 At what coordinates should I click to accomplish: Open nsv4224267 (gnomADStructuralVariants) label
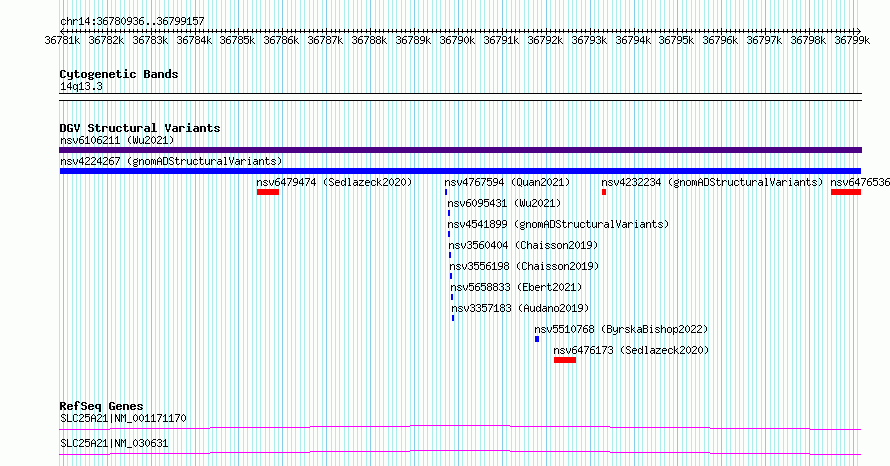tap(171, 161)
